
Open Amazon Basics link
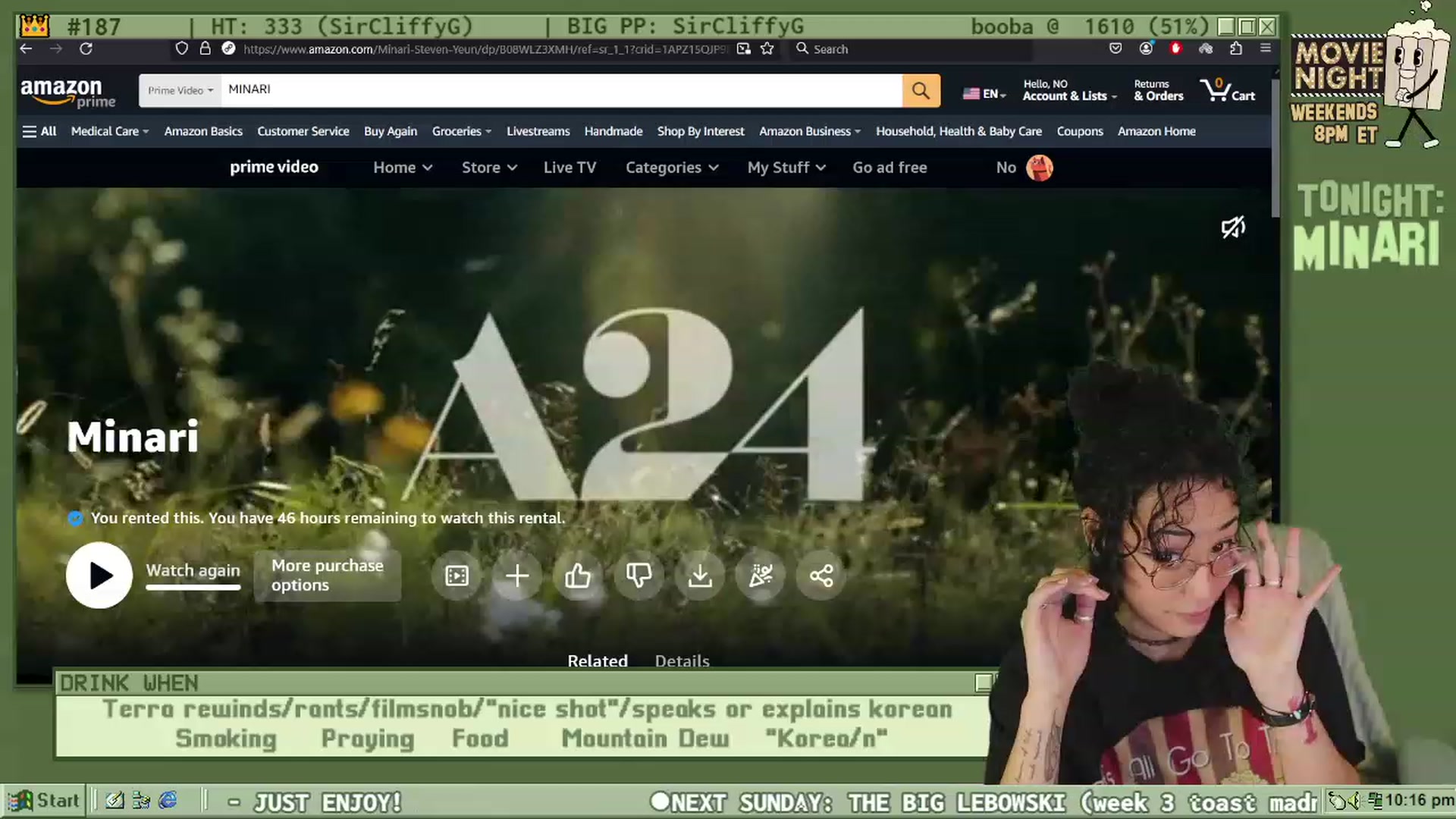(x=203, y=131)
